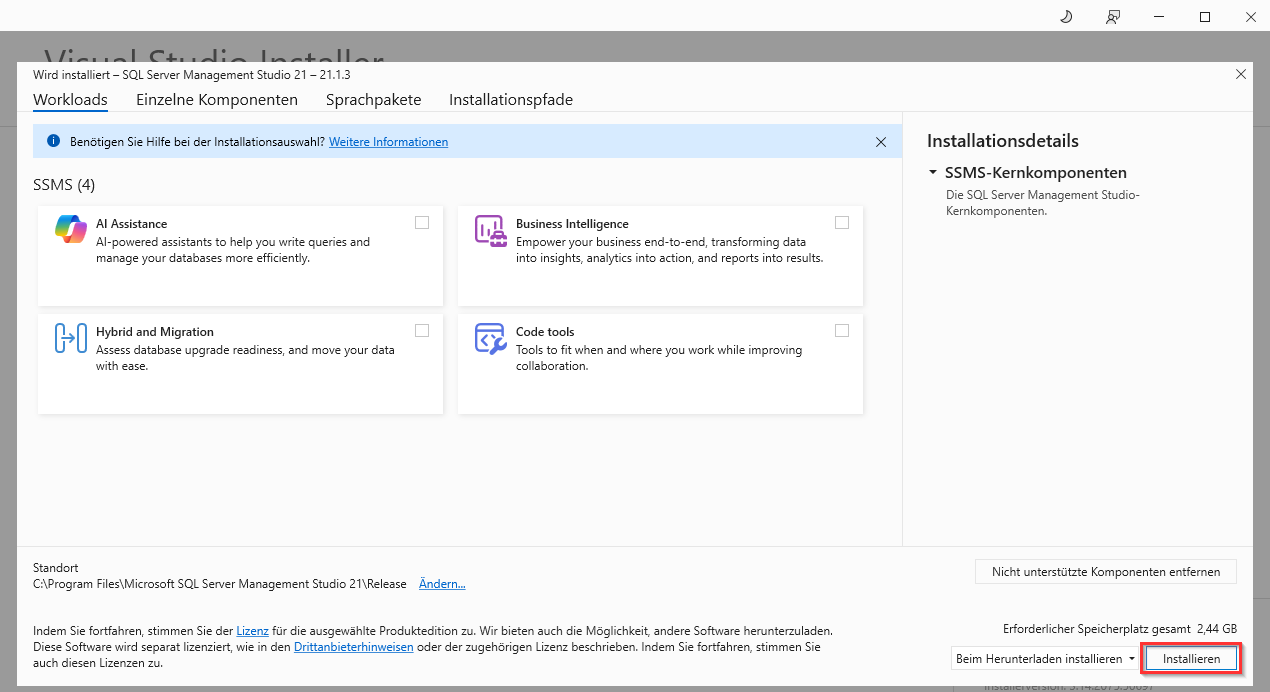Check the Code tools workload checkbox
This screenshot has height=692, width=1270.
842,330
